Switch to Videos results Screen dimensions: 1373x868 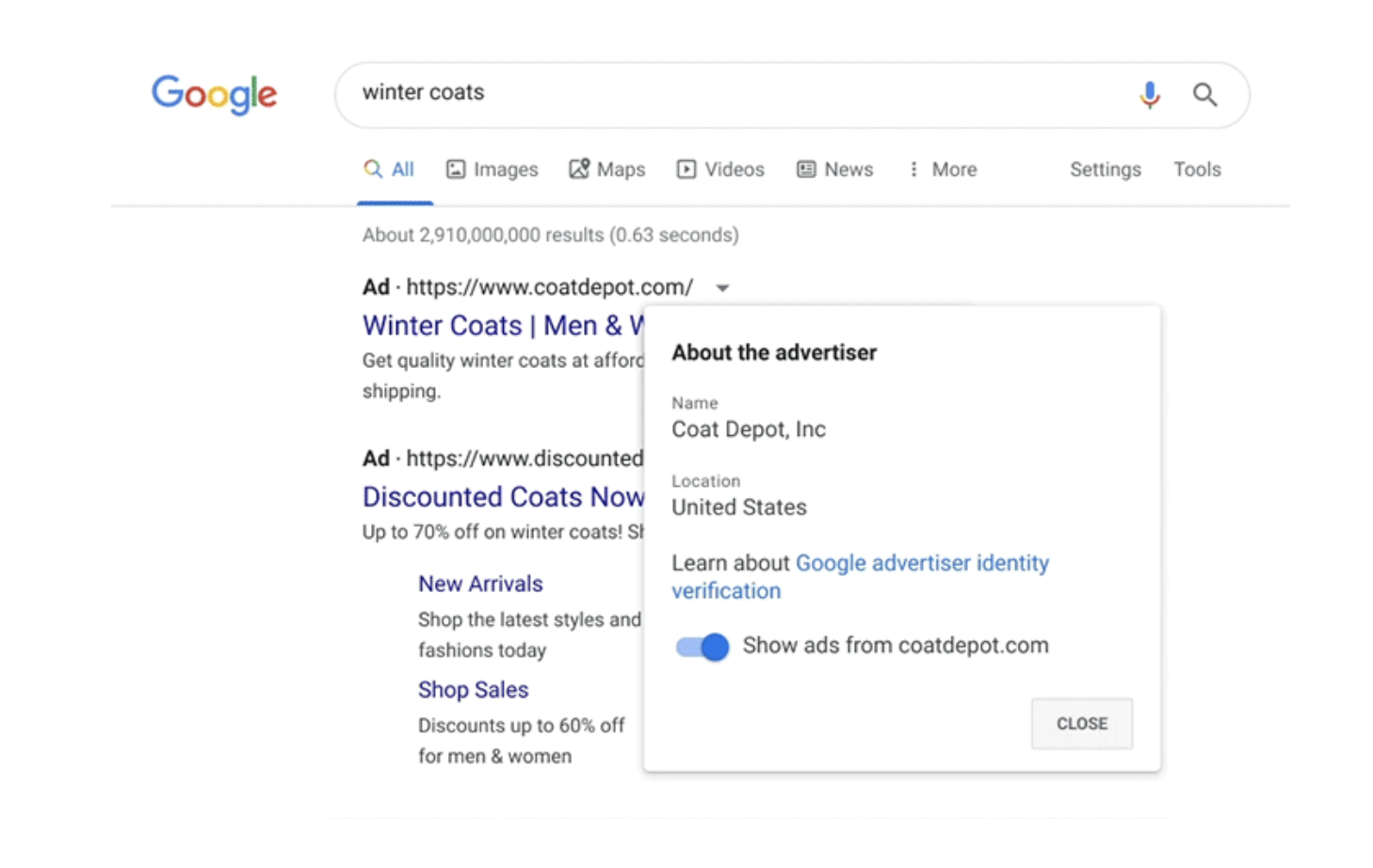click(x=720, y=169)
